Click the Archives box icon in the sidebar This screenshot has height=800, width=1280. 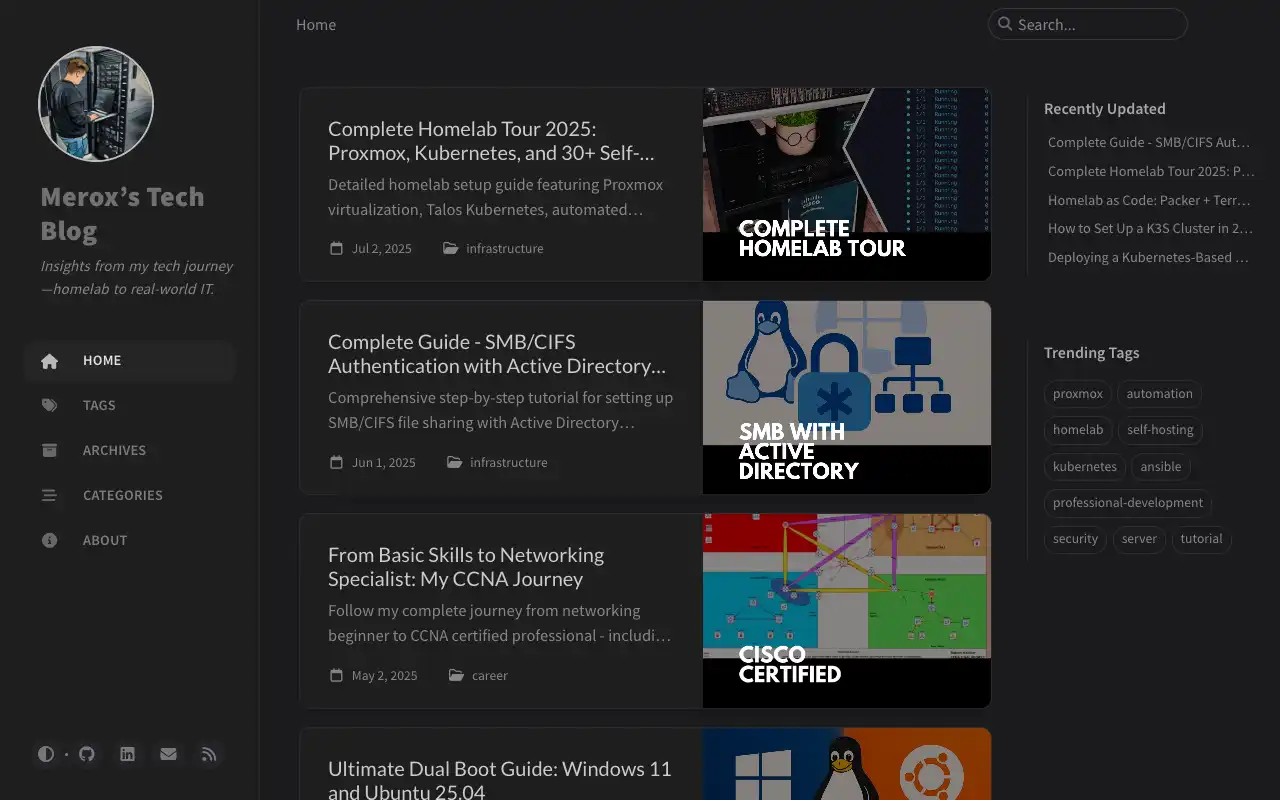pyautogui.click(x=50, y=450)
